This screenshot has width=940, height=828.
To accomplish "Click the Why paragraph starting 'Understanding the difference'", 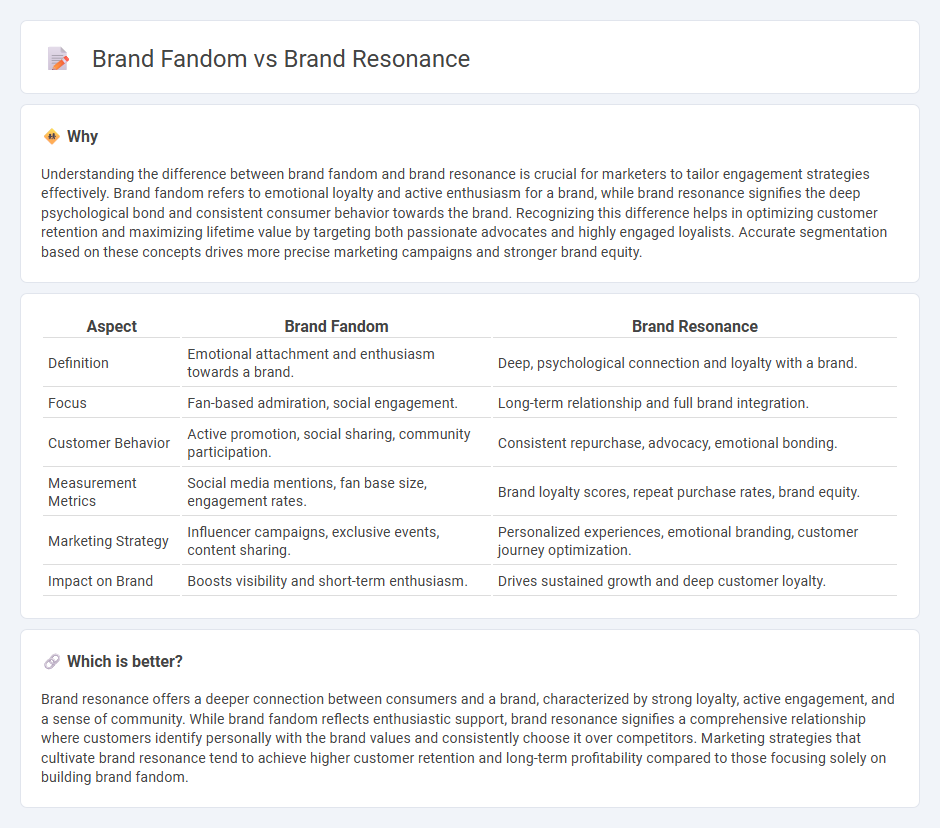I will [464, 213].
